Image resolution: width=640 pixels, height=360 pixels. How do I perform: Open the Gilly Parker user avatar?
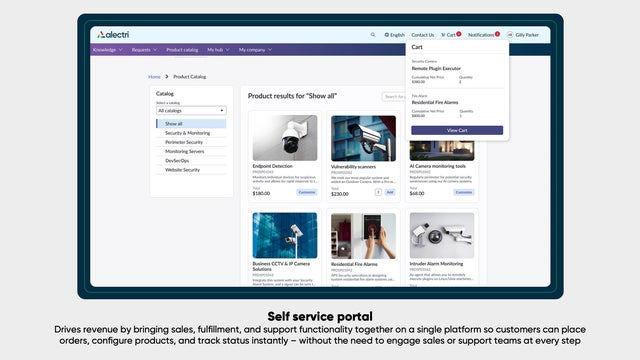(x=510, y=35)
